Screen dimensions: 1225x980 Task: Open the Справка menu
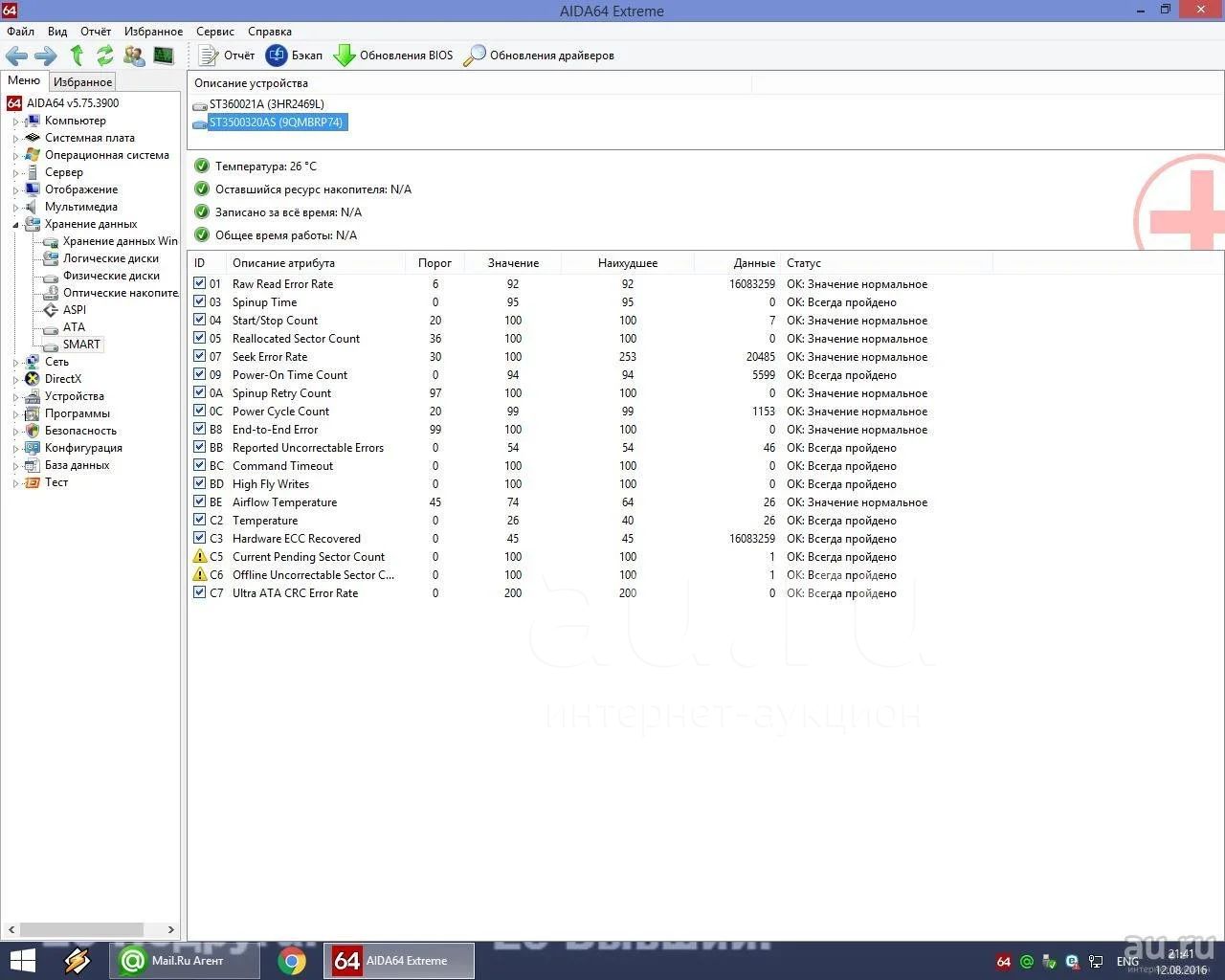[270, 32]
